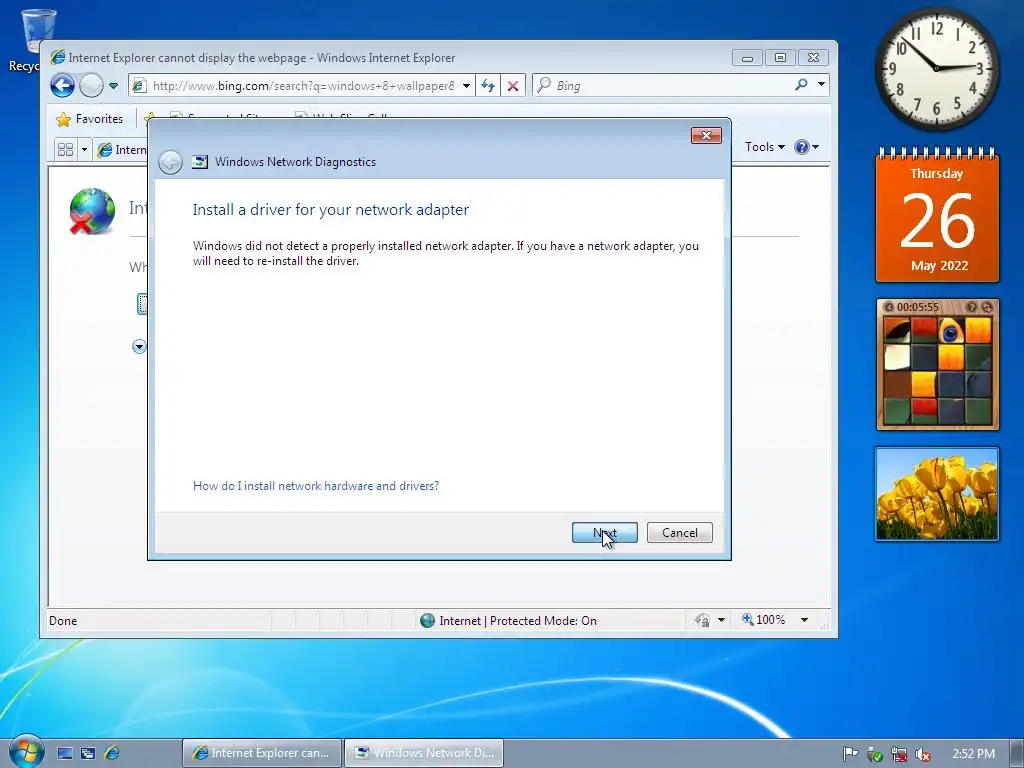Click Switch Between Windows quick launch icon
The height and width of the screenshot is (768, 1024).
(88, 753)
